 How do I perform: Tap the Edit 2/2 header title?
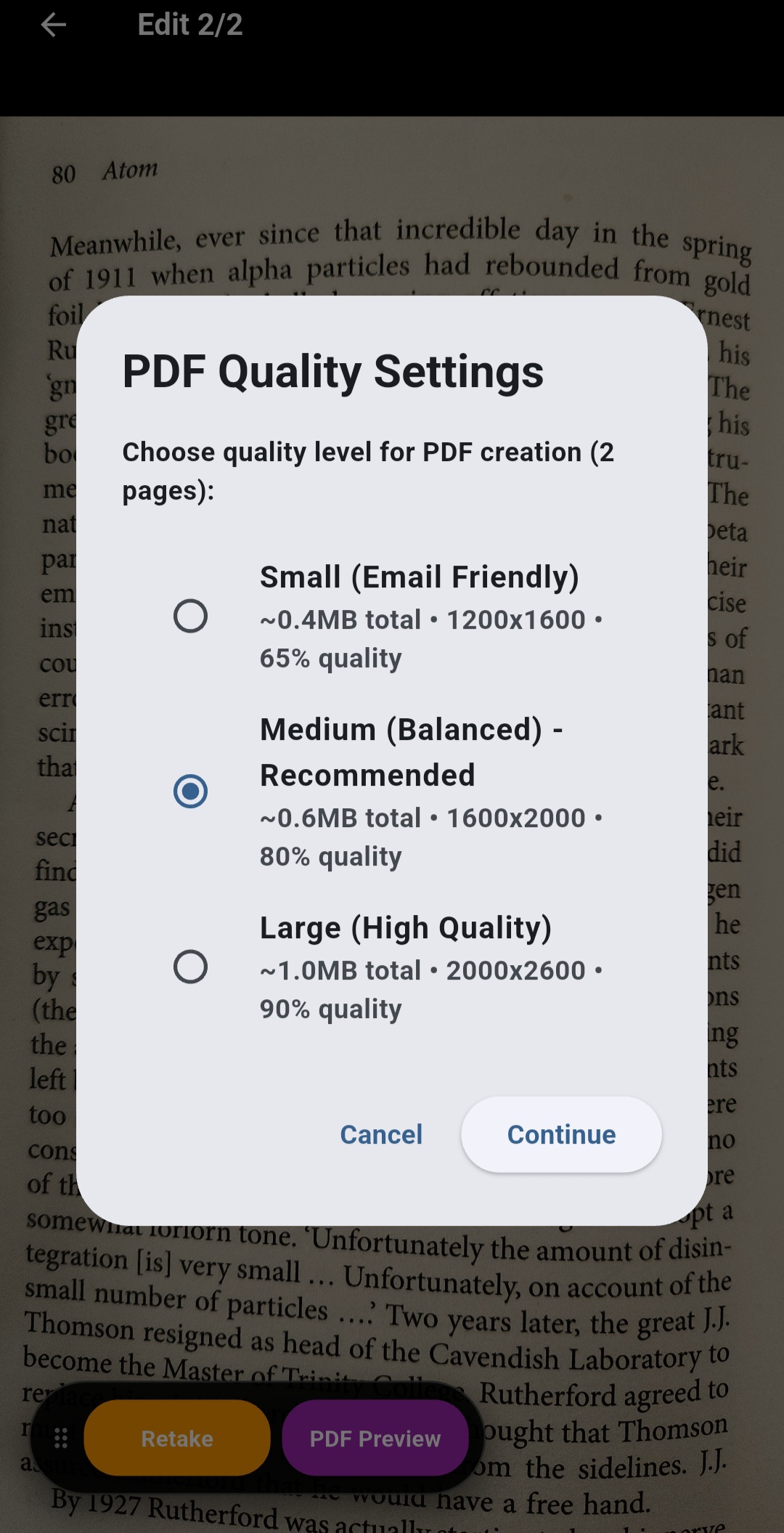point(190,25)
